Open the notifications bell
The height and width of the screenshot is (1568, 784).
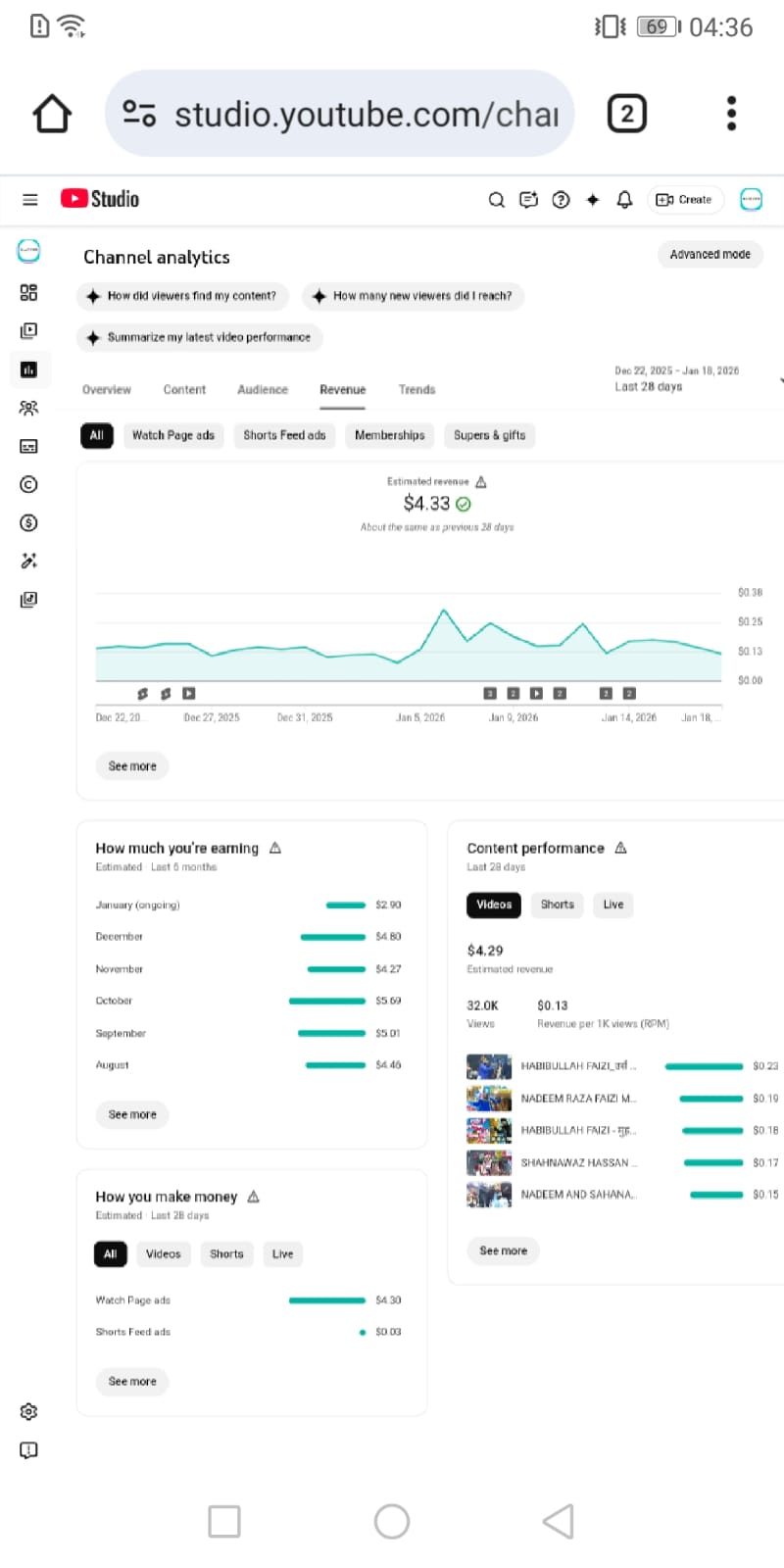(x=624, y=200)
